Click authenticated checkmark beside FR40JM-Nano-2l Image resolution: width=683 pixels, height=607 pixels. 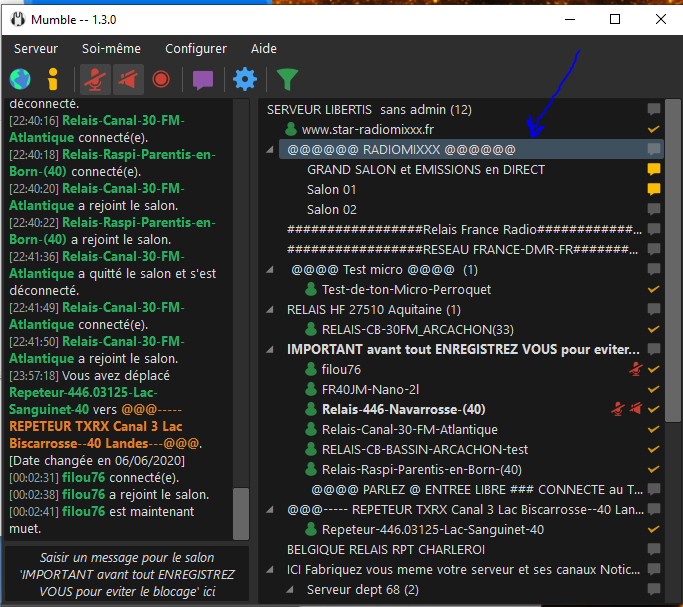[x=653, y=389]
